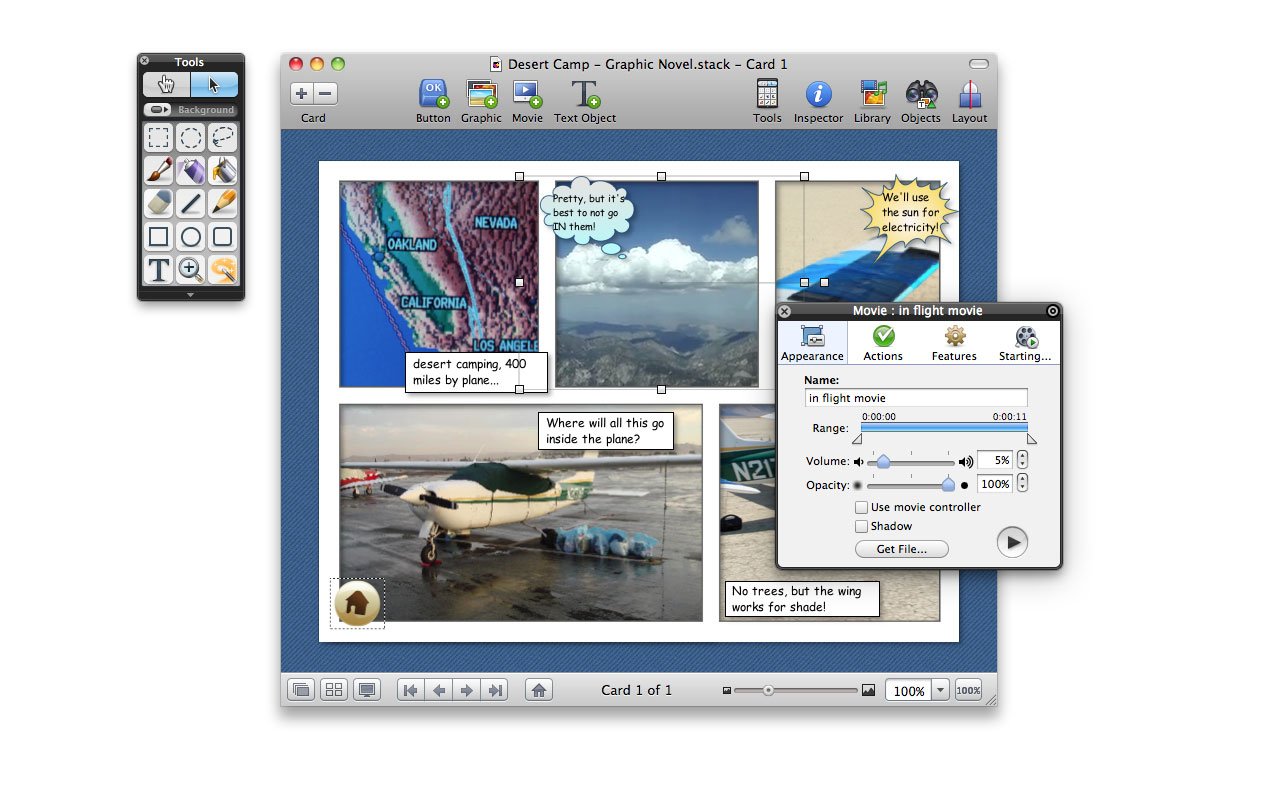The image size is (1280, 800).
Task: Click the home icon on the card
Action: click(x=356, y=603)
